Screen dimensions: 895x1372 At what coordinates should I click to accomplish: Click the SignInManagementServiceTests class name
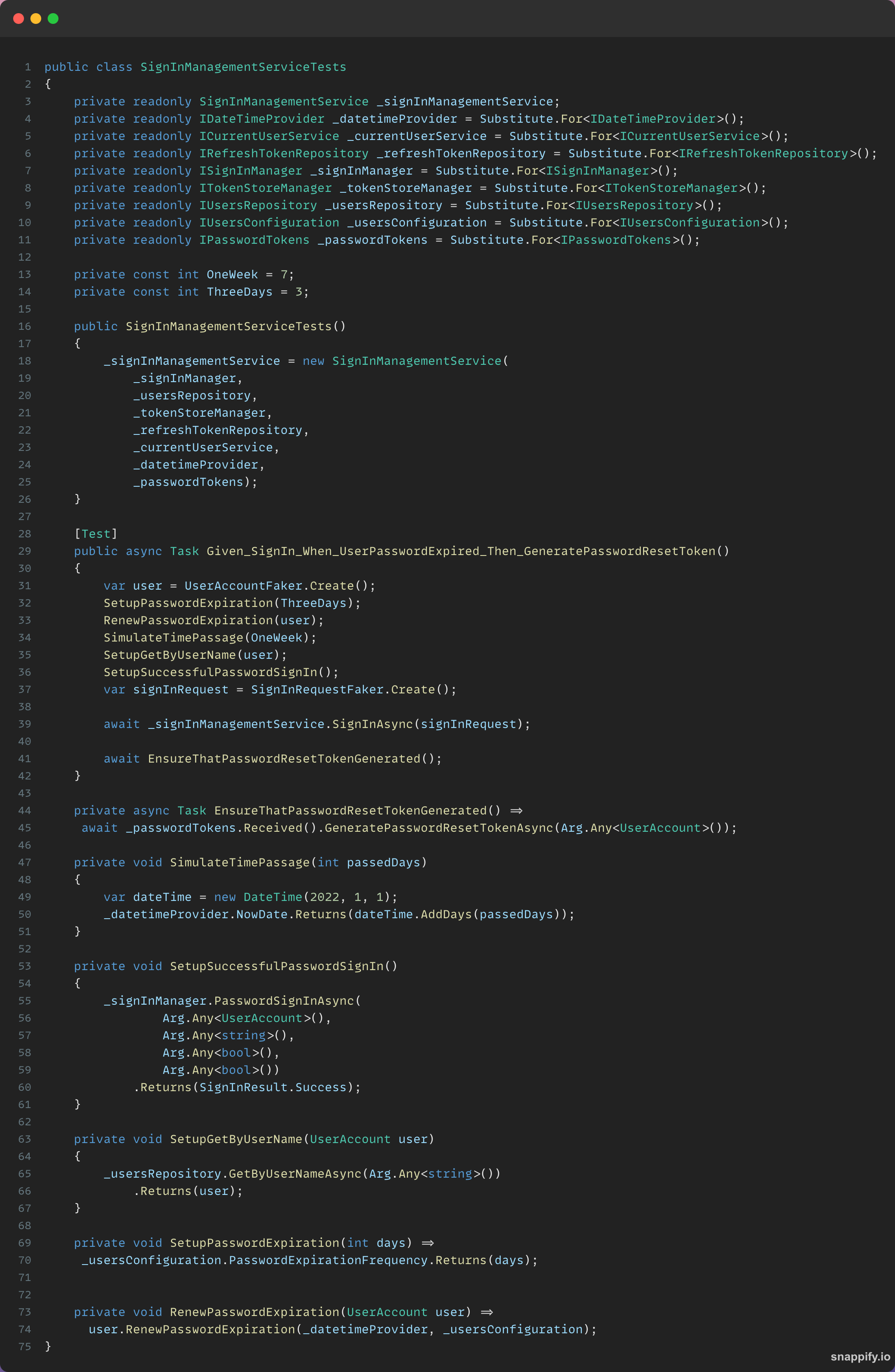click(x=243, y=67)
